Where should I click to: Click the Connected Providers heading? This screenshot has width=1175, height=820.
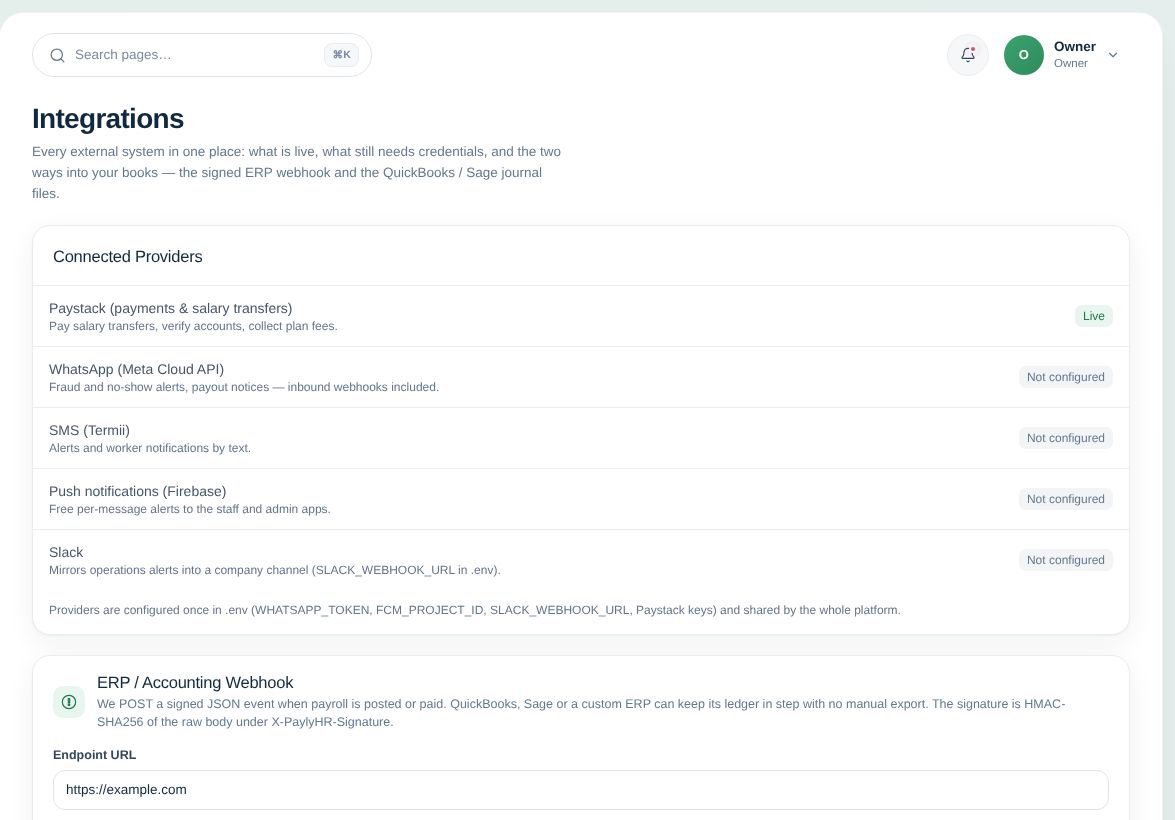click(127, 256)
